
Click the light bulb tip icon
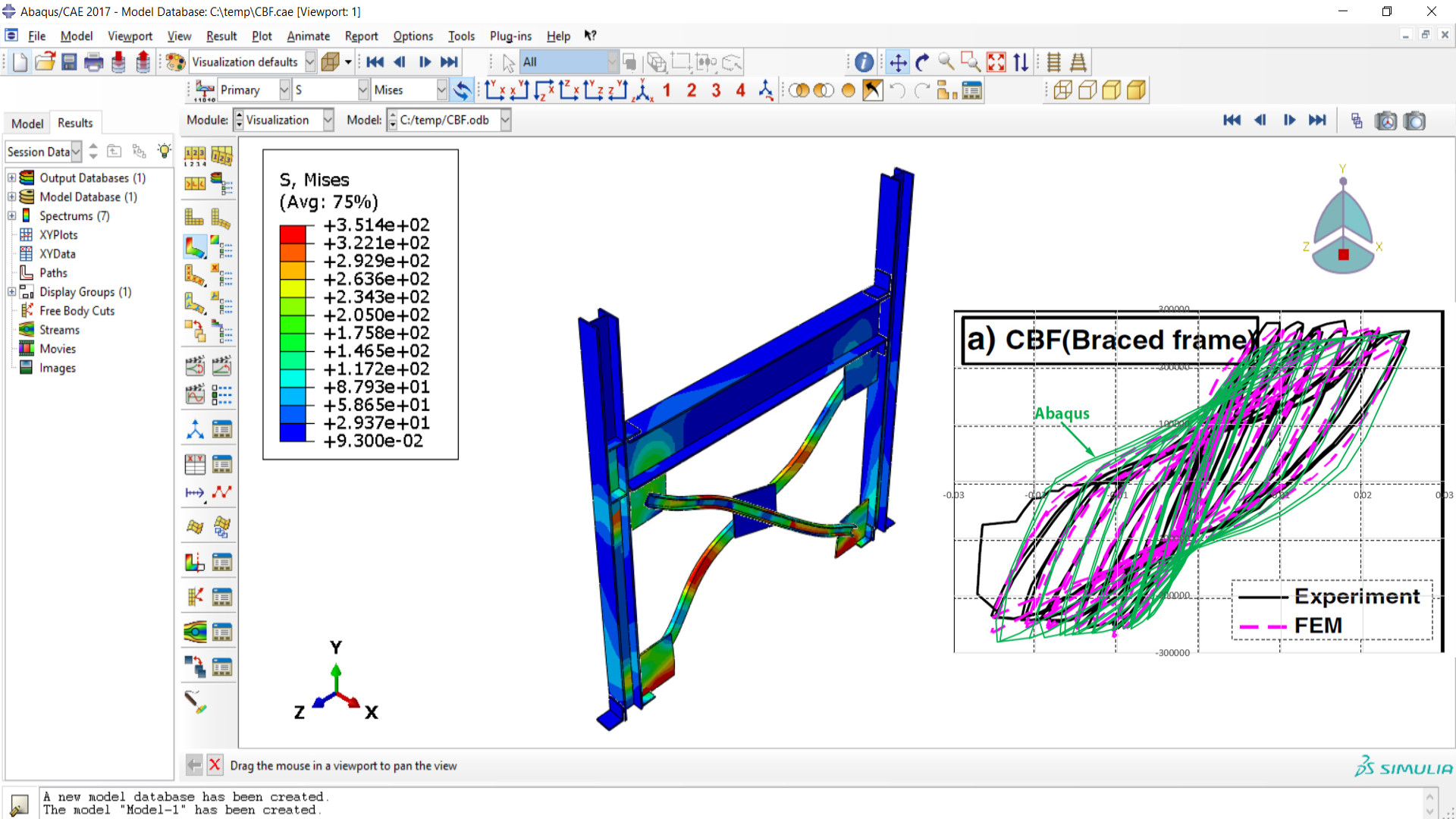click(x=164, y=151)
